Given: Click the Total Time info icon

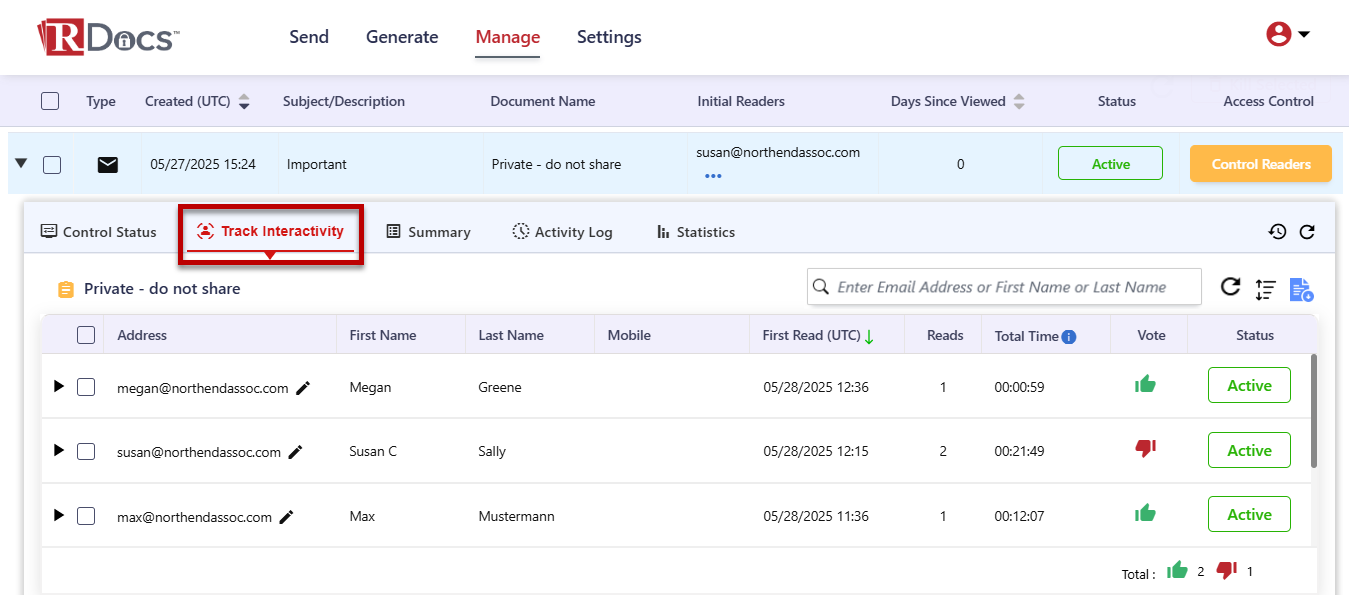Looking at the screenshot, I should [x=1069, y=336].
